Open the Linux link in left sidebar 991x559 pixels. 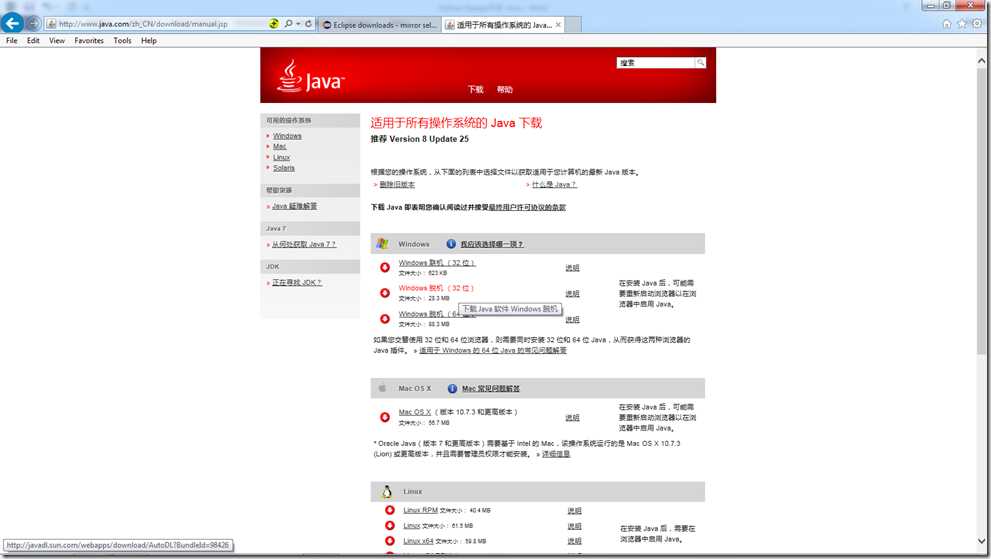pyautogui.click(x=281, y=157)
